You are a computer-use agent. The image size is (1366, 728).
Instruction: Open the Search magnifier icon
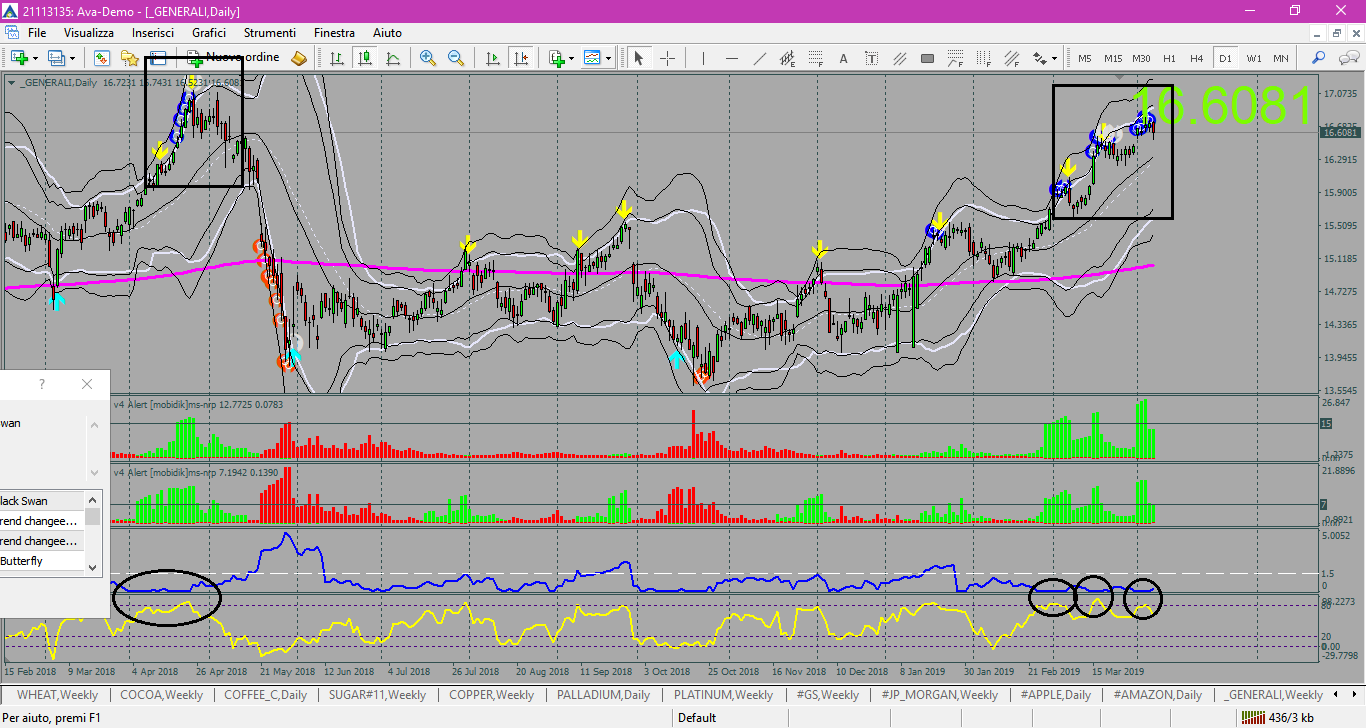[1319, 58]
